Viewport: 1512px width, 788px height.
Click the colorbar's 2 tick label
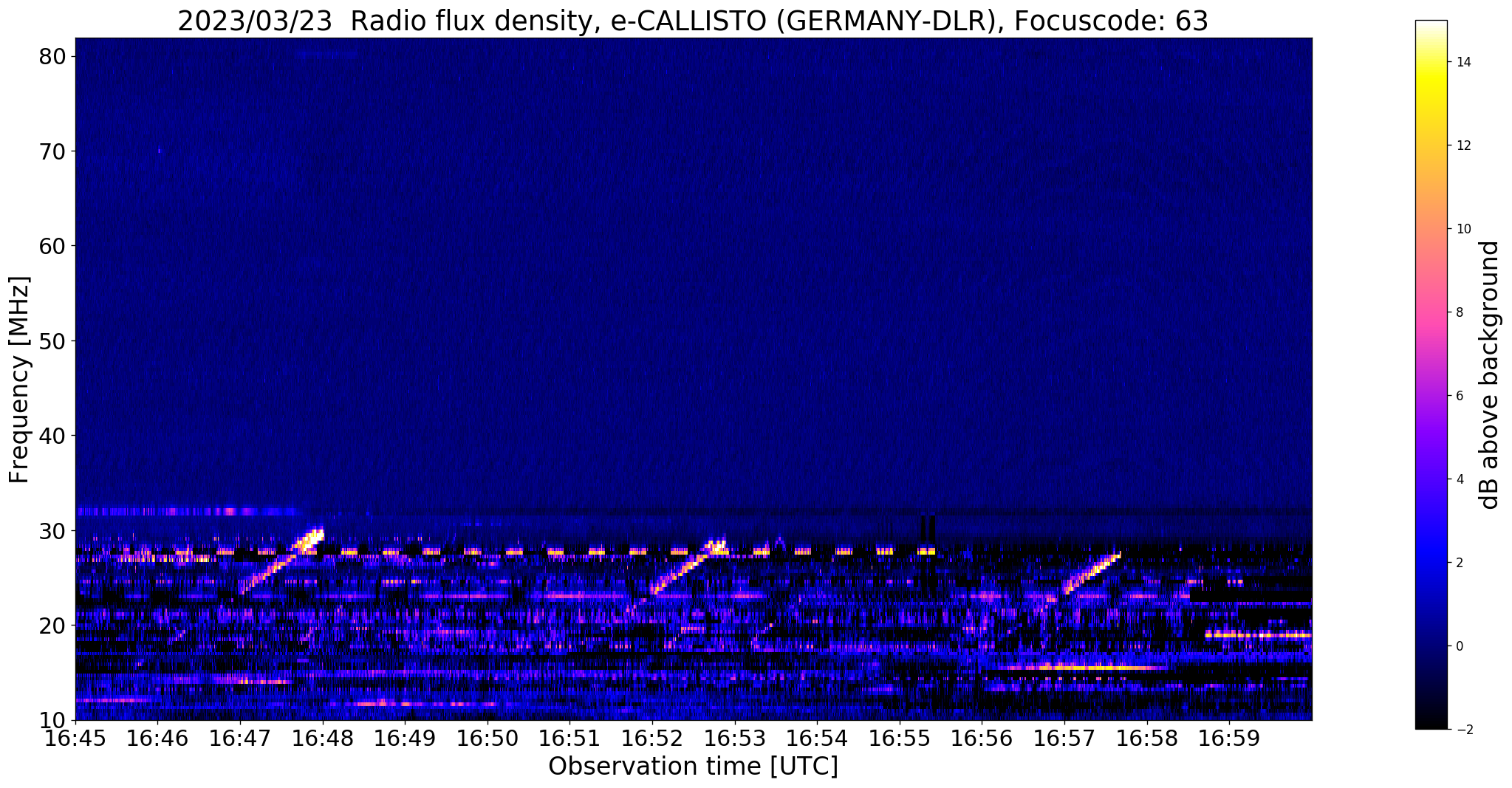coord(1459,563)
